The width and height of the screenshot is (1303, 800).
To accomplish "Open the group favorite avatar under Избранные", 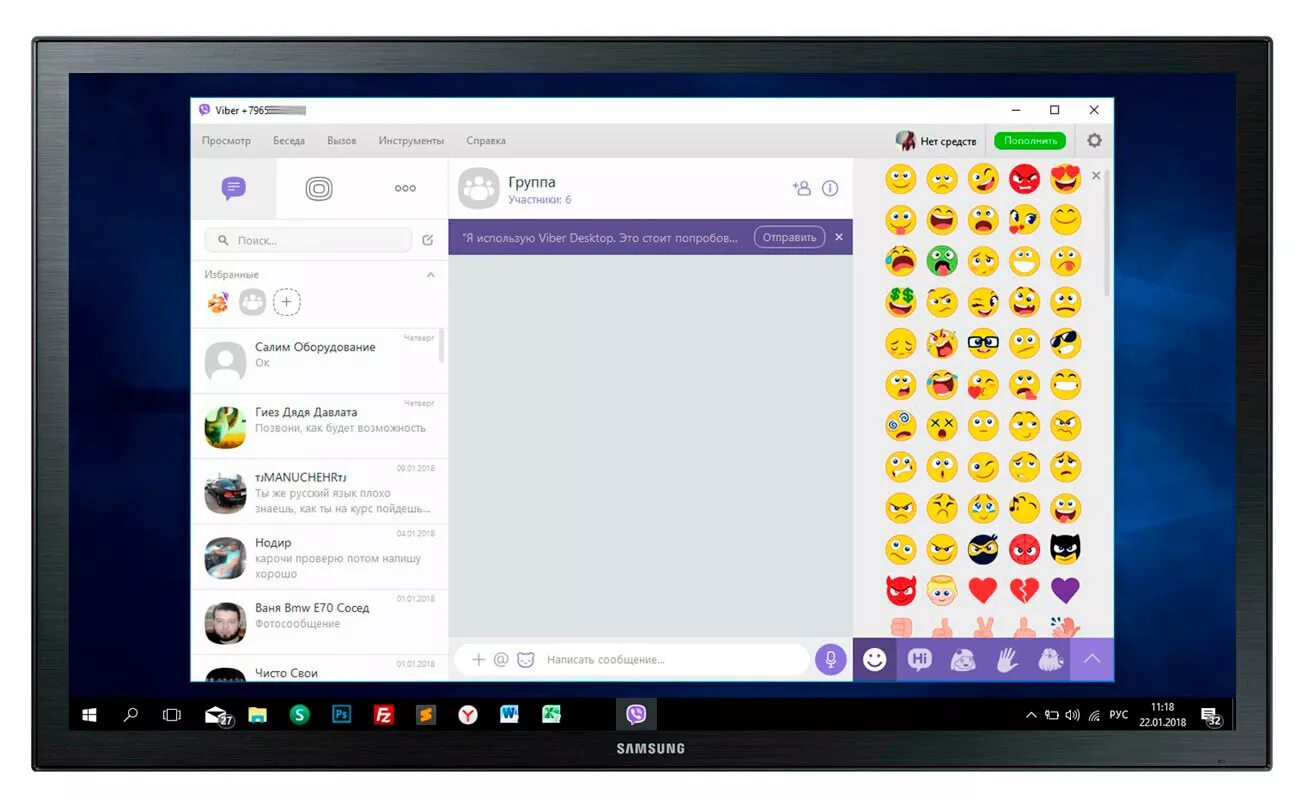I will click(x=252, y=301).
